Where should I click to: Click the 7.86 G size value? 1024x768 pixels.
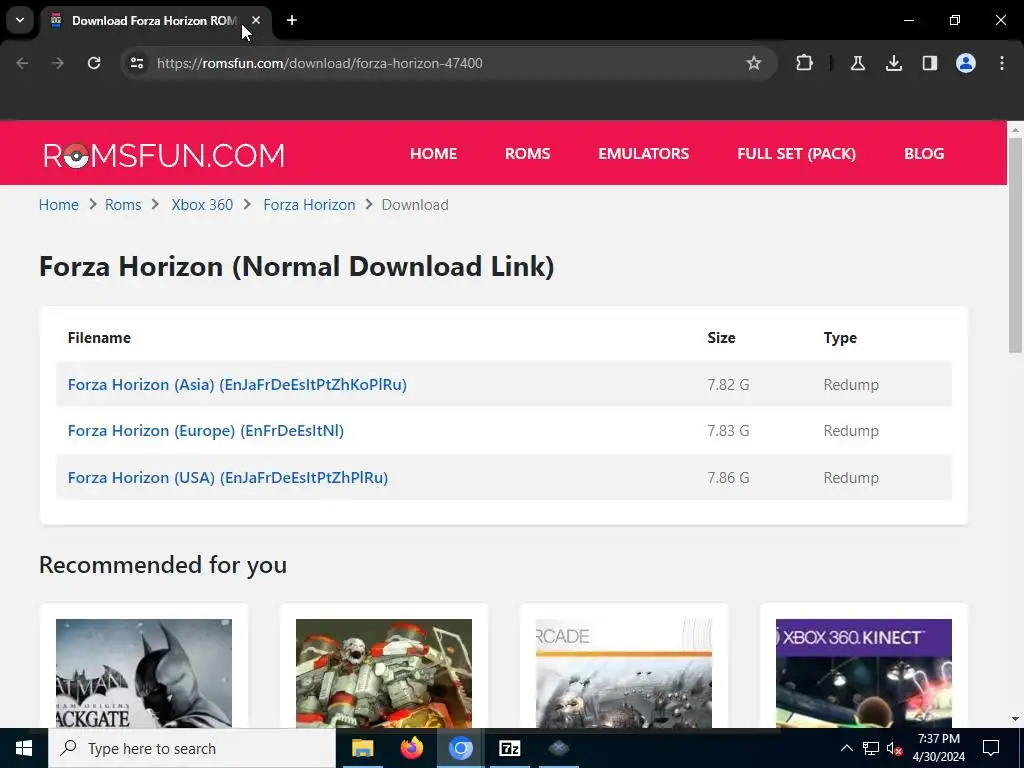(x=728, y=477)
